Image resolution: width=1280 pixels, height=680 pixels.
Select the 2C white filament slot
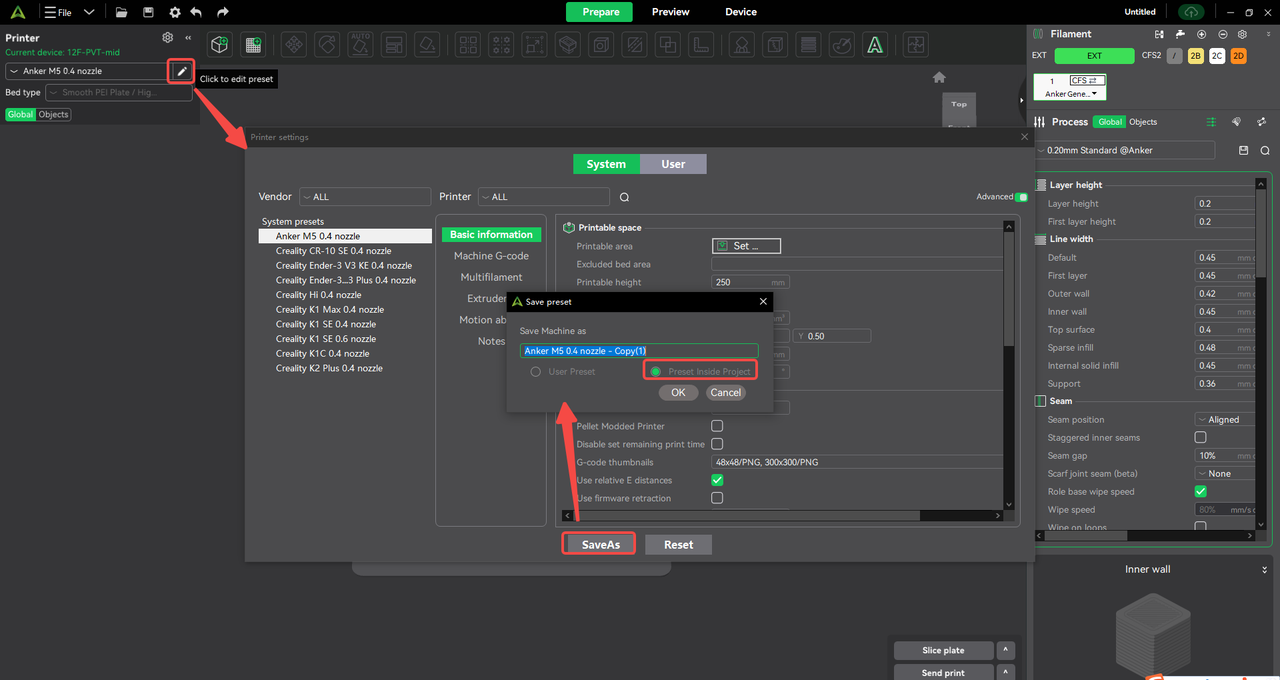point(1217,56)
